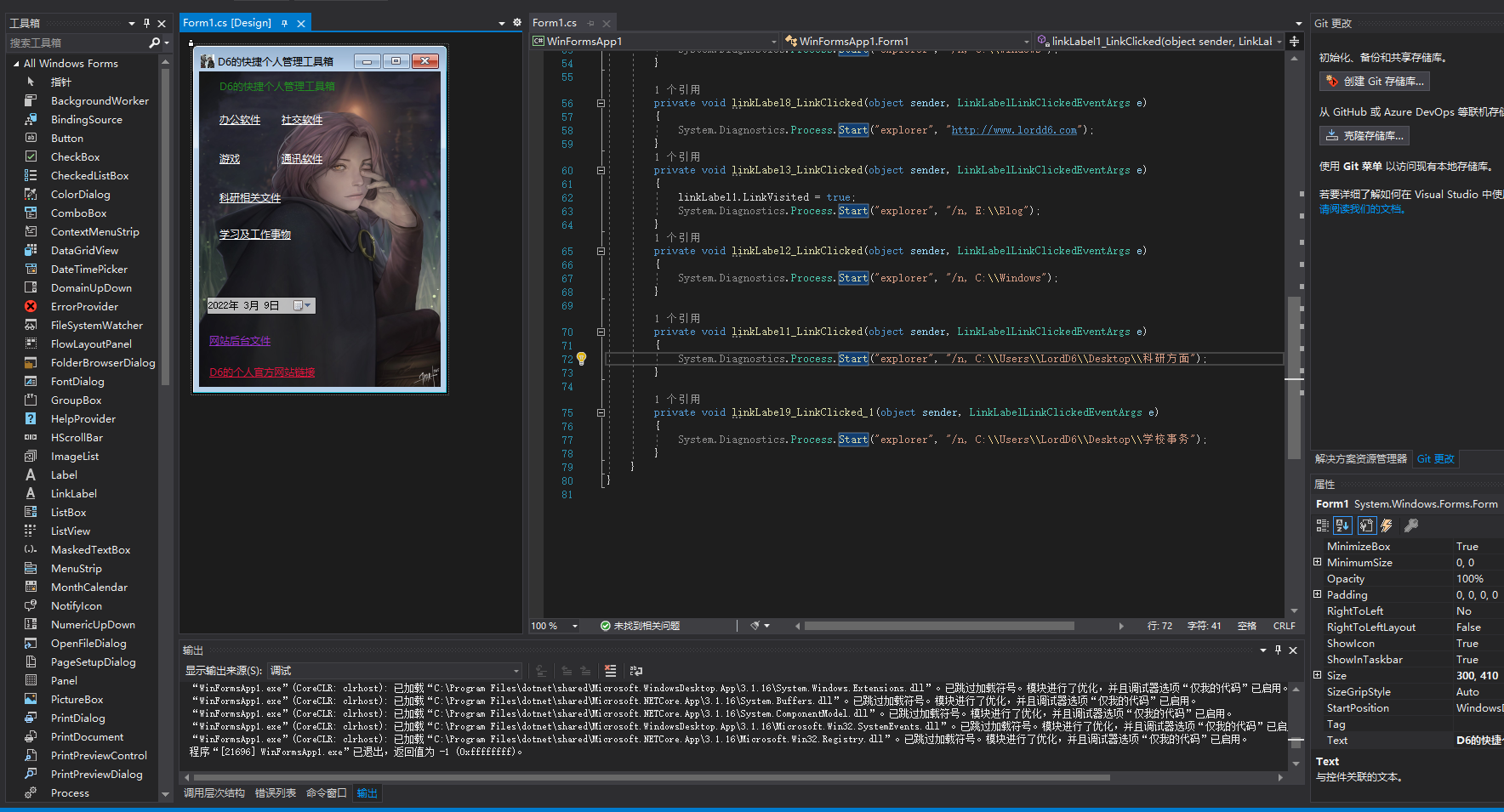This screenshot has width=1504, height=812.
Task: Pin the Toolbox panel
Action: (x=146, y=23)
